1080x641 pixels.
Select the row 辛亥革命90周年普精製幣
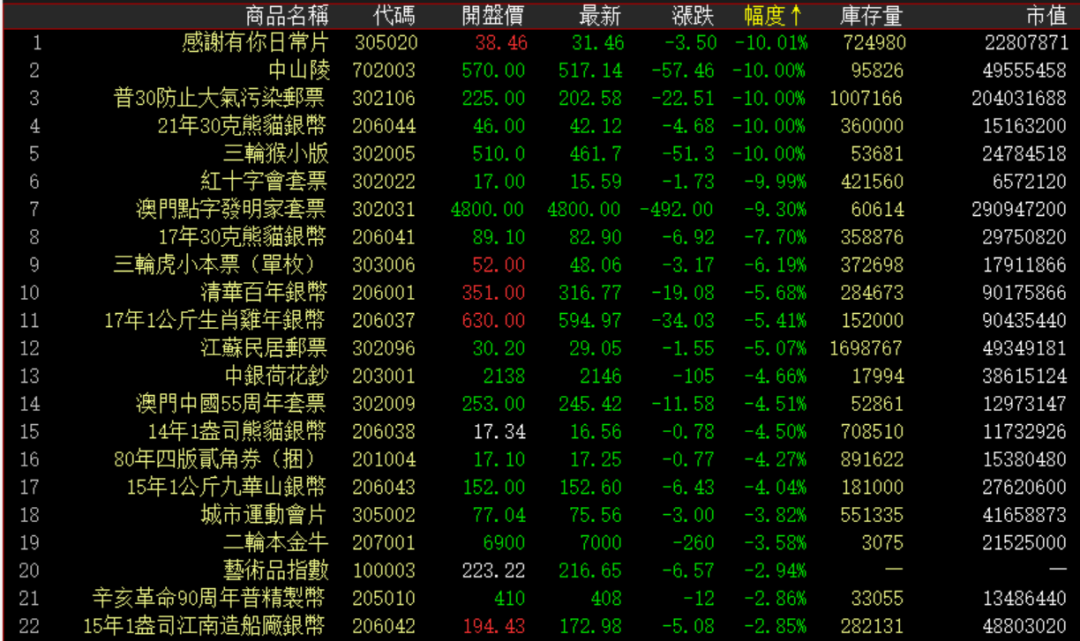(x=540, y=598)
